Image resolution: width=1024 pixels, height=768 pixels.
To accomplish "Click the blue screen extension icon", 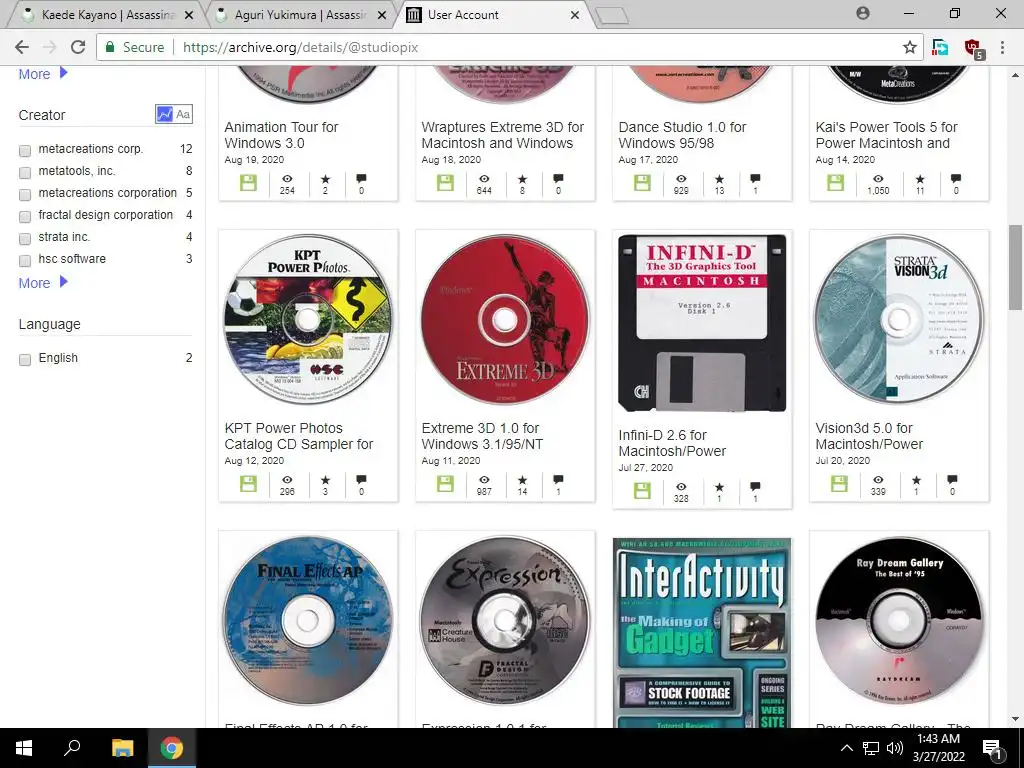I will tap(940, 47).
